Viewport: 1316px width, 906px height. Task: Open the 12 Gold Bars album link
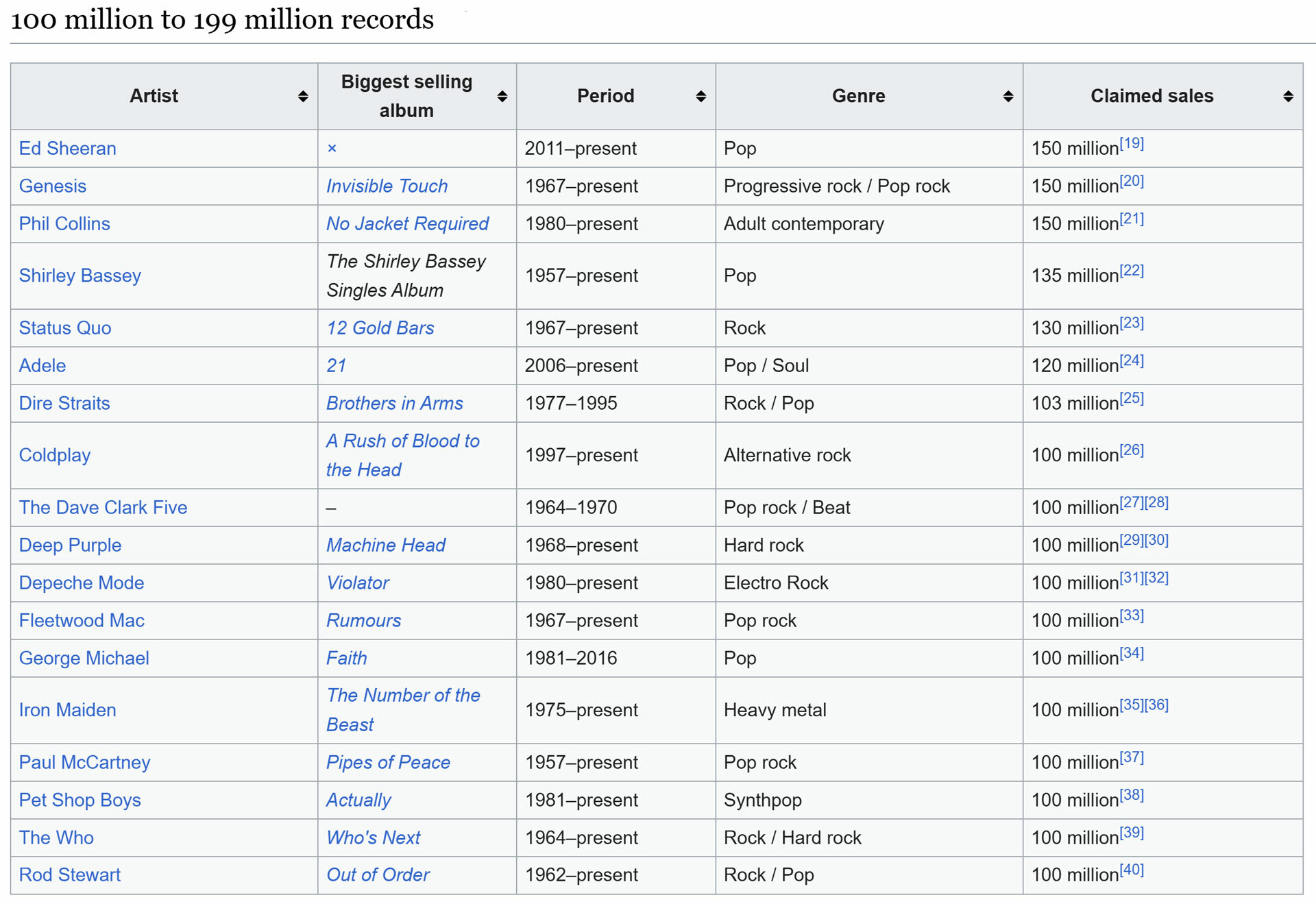pos(380,328)
